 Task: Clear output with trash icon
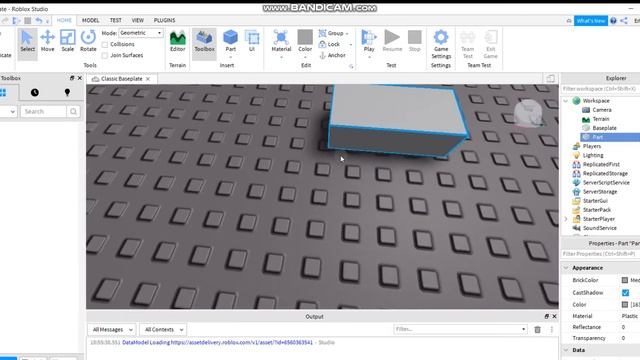tap(537, 329)
